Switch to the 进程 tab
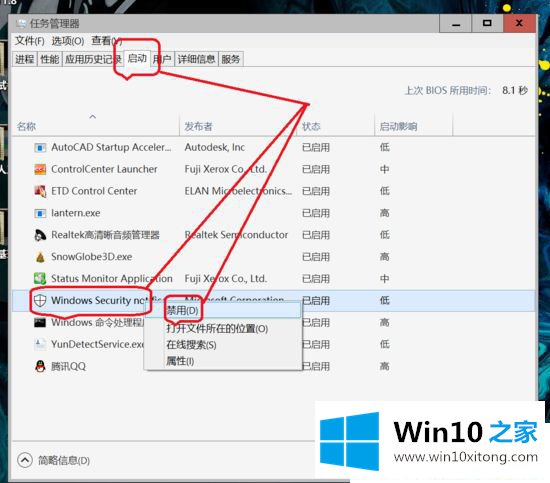Screen dimensions: 550x483 coord(25,59)
